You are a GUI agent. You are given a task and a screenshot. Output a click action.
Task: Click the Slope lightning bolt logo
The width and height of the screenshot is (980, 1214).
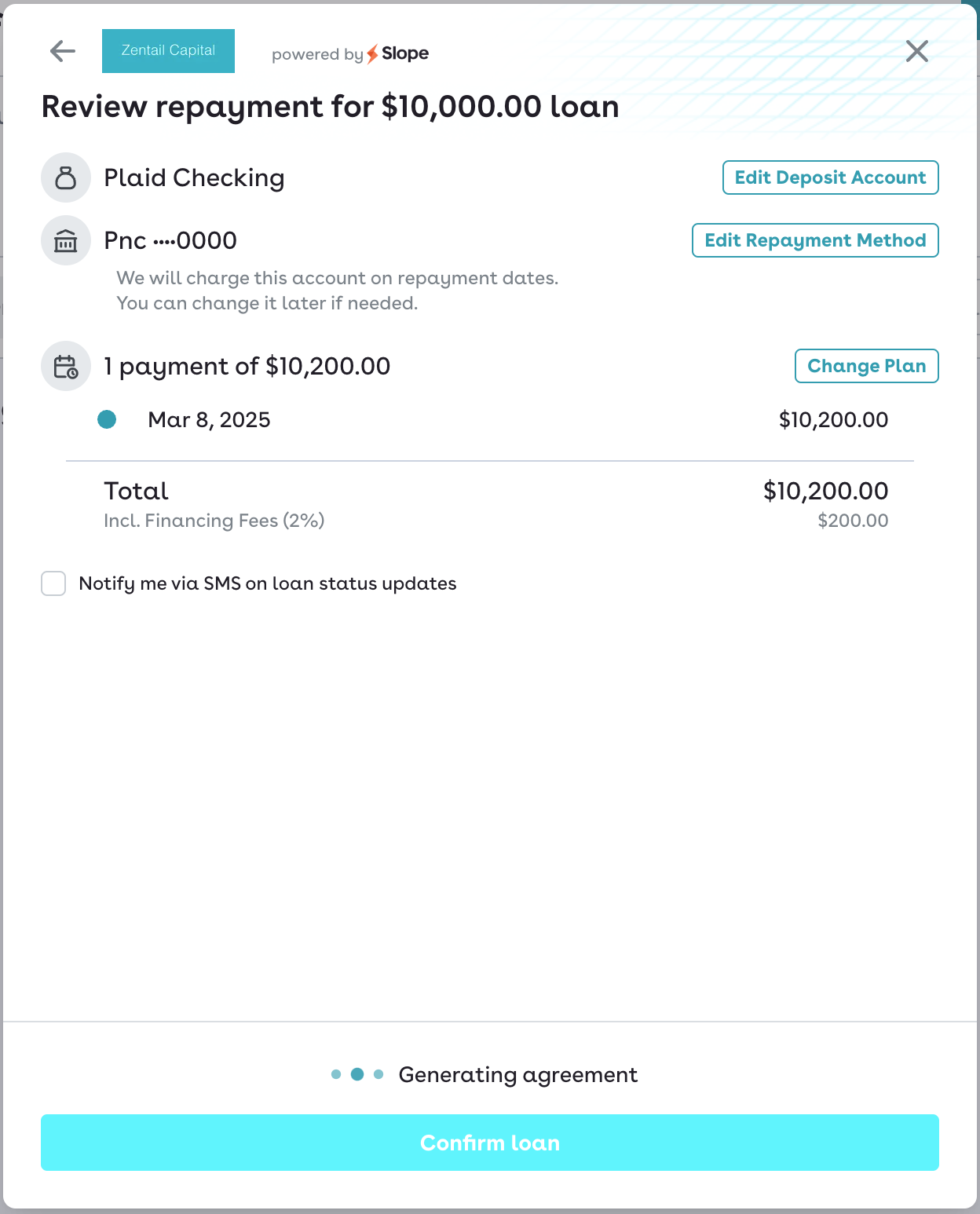click(x=373, y=54)
